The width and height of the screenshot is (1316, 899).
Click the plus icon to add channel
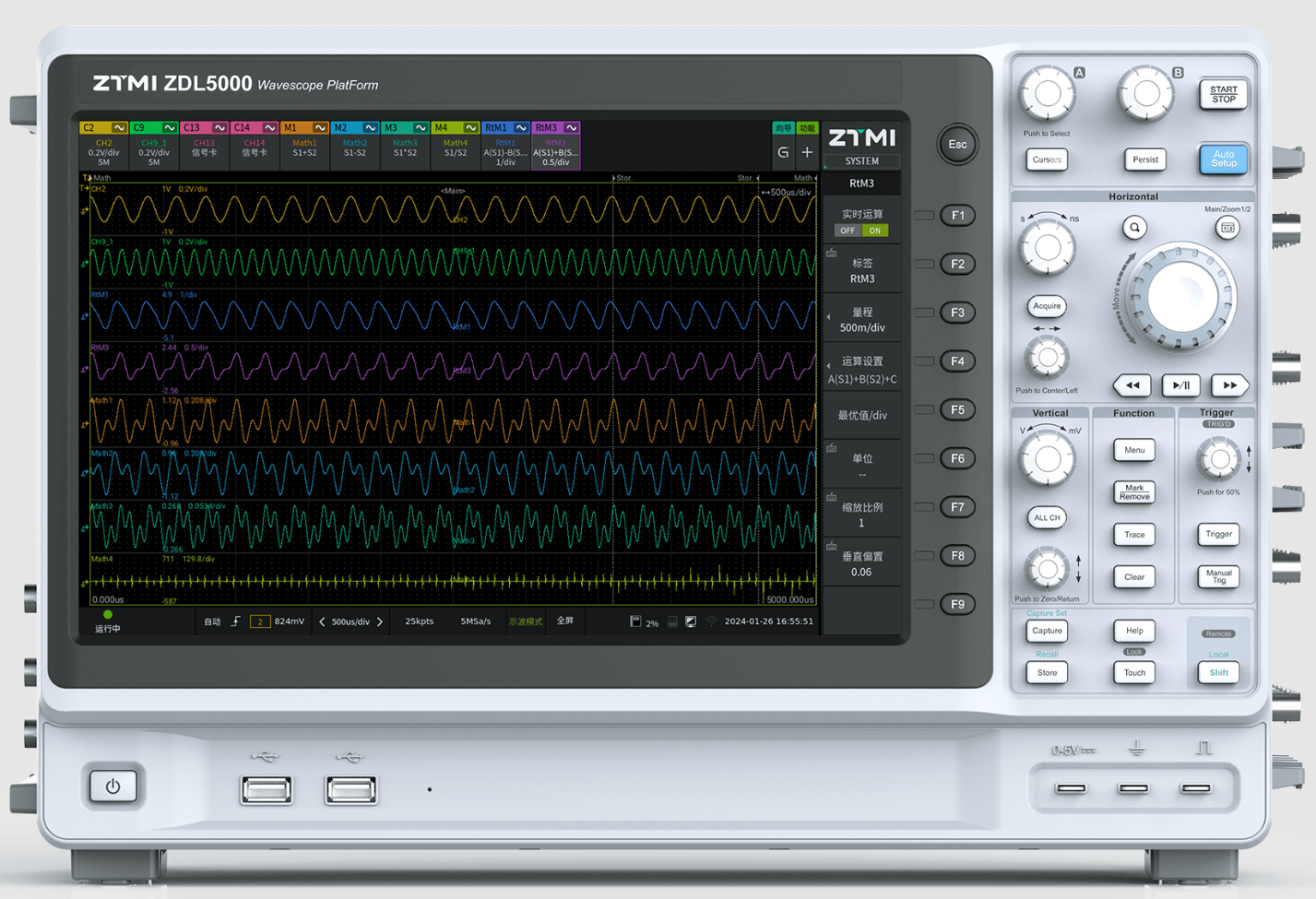pos(807,152)
